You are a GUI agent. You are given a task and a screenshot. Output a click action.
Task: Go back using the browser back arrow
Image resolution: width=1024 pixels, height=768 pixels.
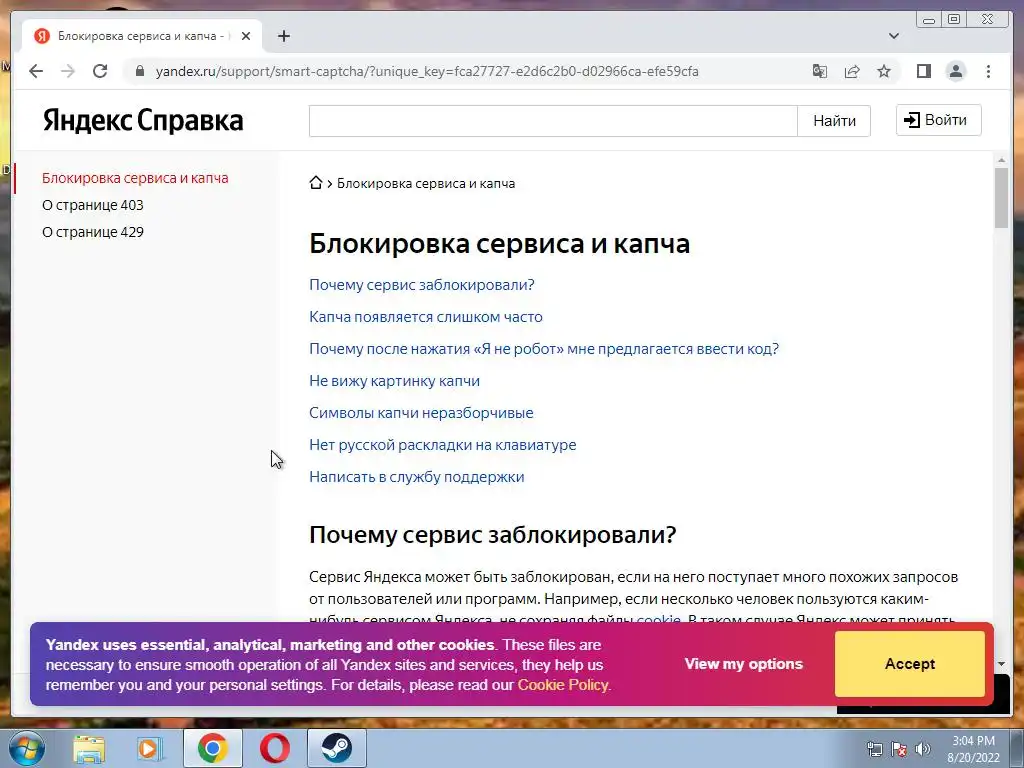[36, 71]
